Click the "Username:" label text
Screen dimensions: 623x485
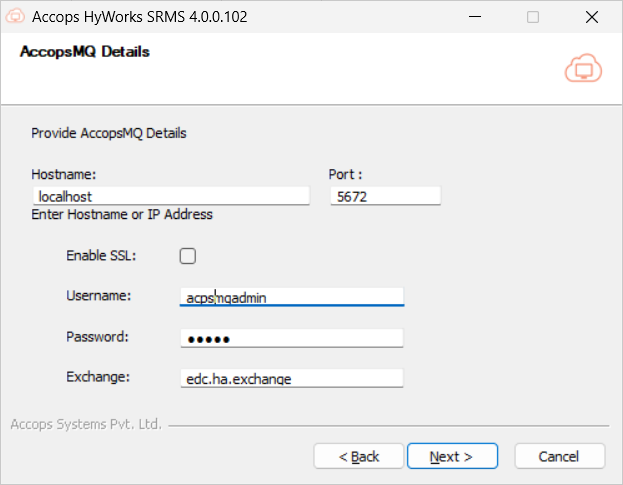98,296
